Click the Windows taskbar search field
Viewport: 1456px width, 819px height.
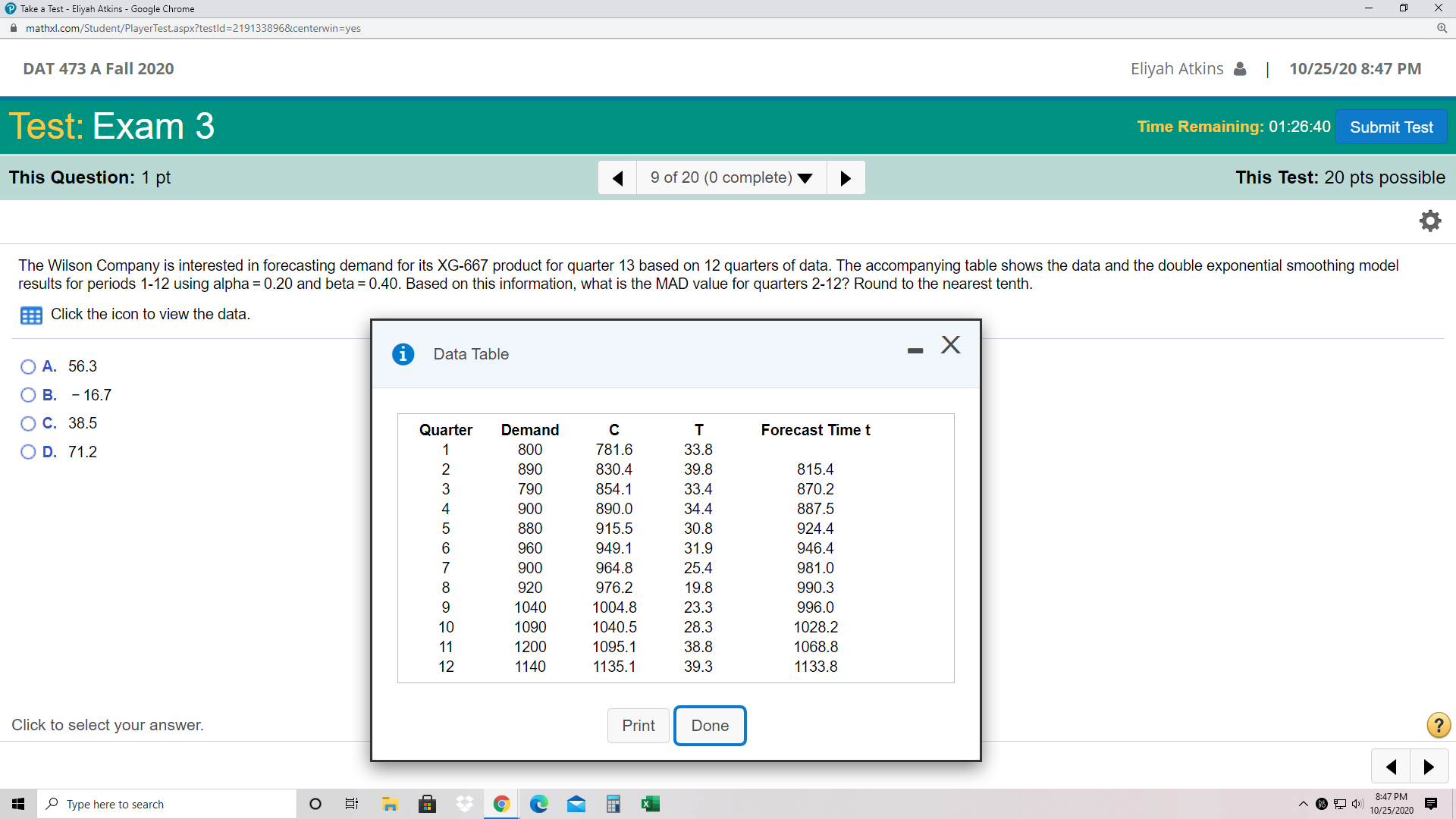(x=167, y=804)
